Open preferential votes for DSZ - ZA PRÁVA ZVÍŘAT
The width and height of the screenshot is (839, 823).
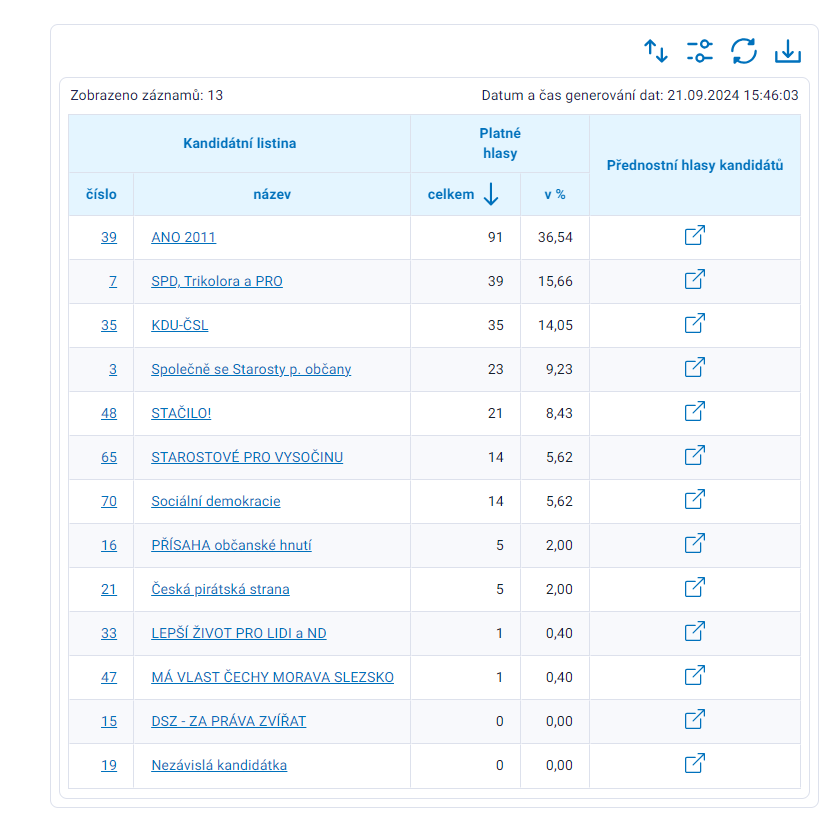[695, 719]
